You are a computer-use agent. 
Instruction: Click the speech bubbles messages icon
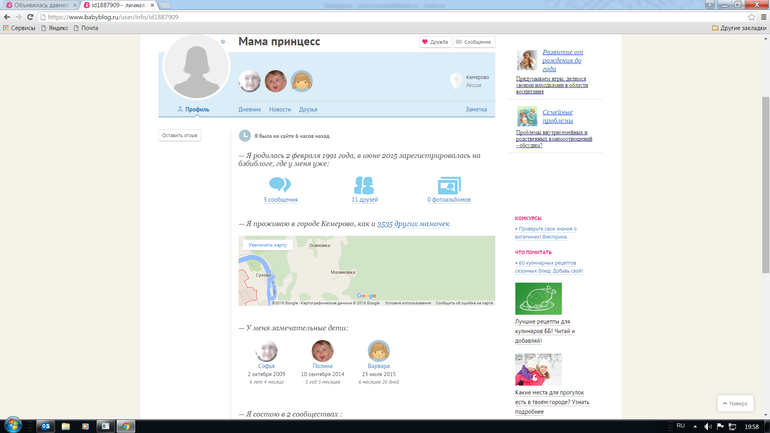[x=280, y=185]
